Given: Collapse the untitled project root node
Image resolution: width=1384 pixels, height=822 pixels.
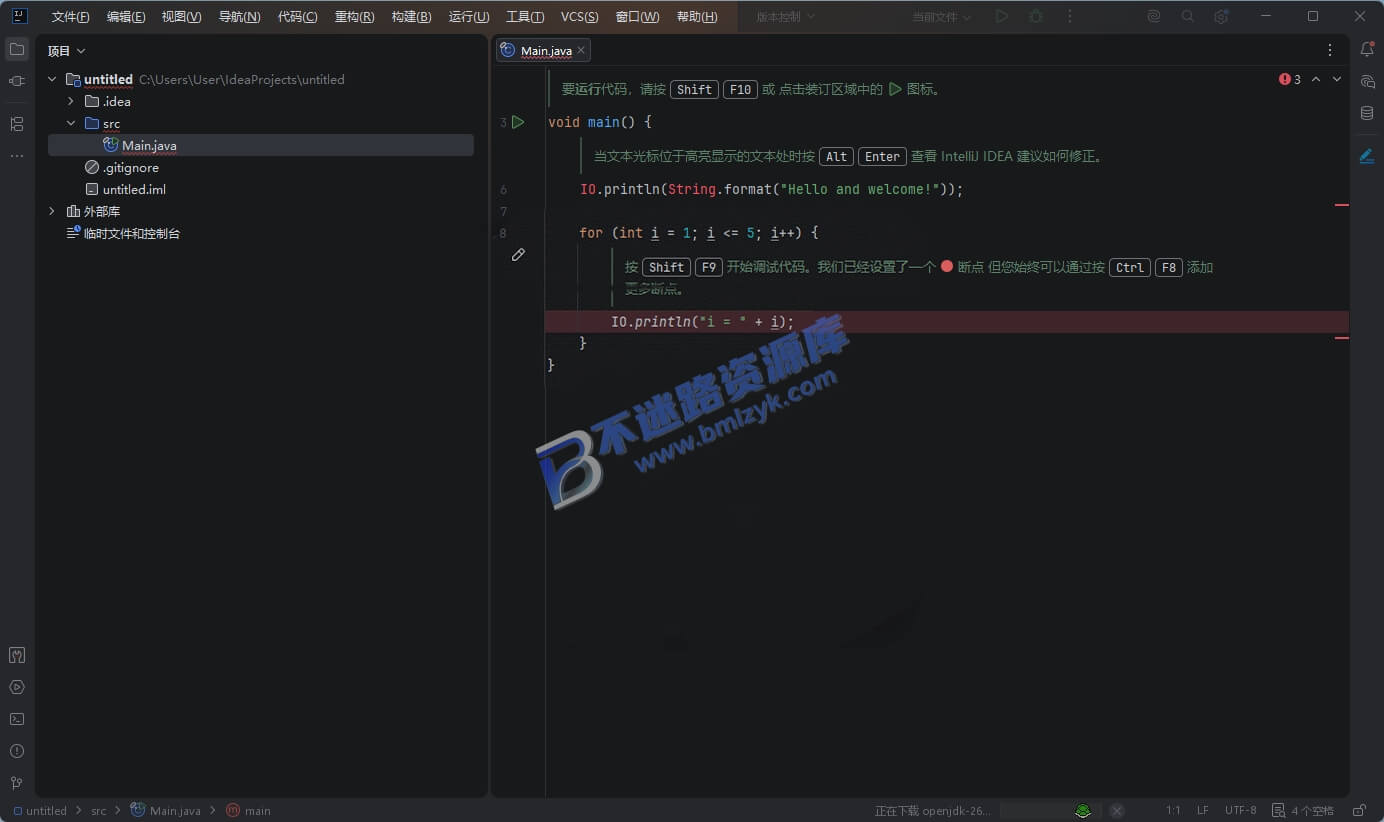Looking at the screenshot, I should coord(52,79).
